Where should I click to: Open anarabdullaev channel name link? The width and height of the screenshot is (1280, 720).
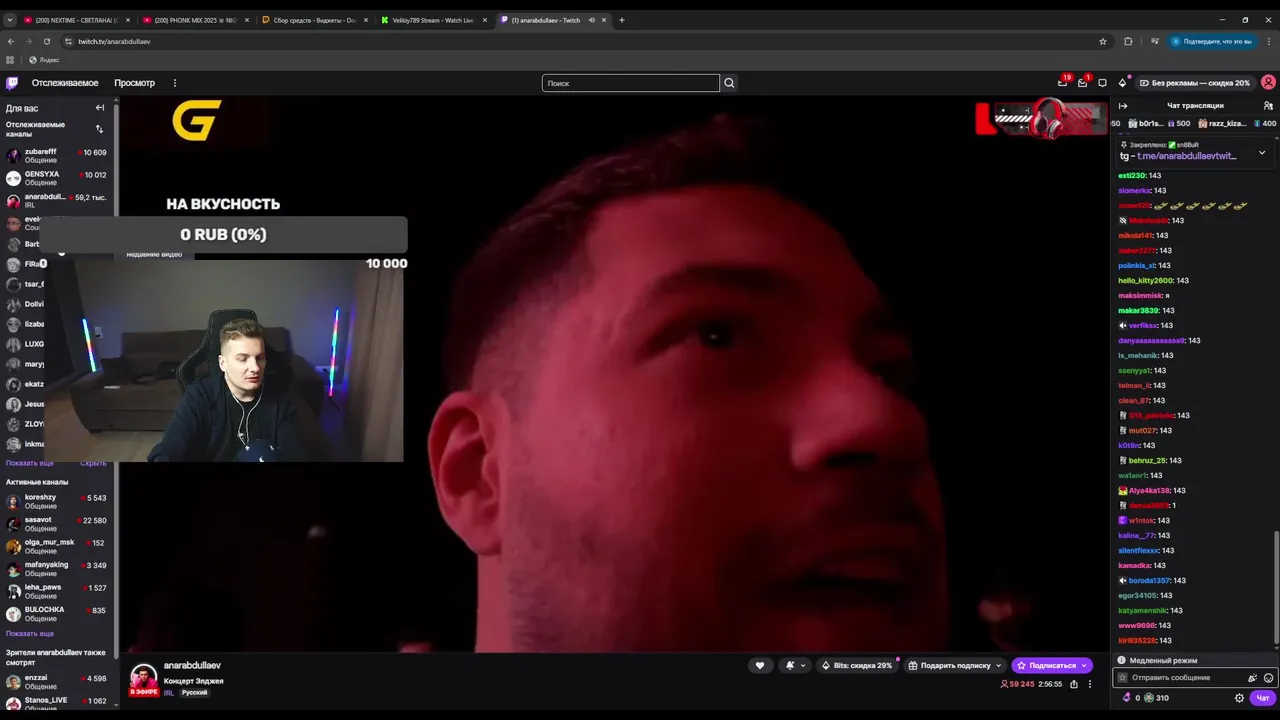[192, 665]
